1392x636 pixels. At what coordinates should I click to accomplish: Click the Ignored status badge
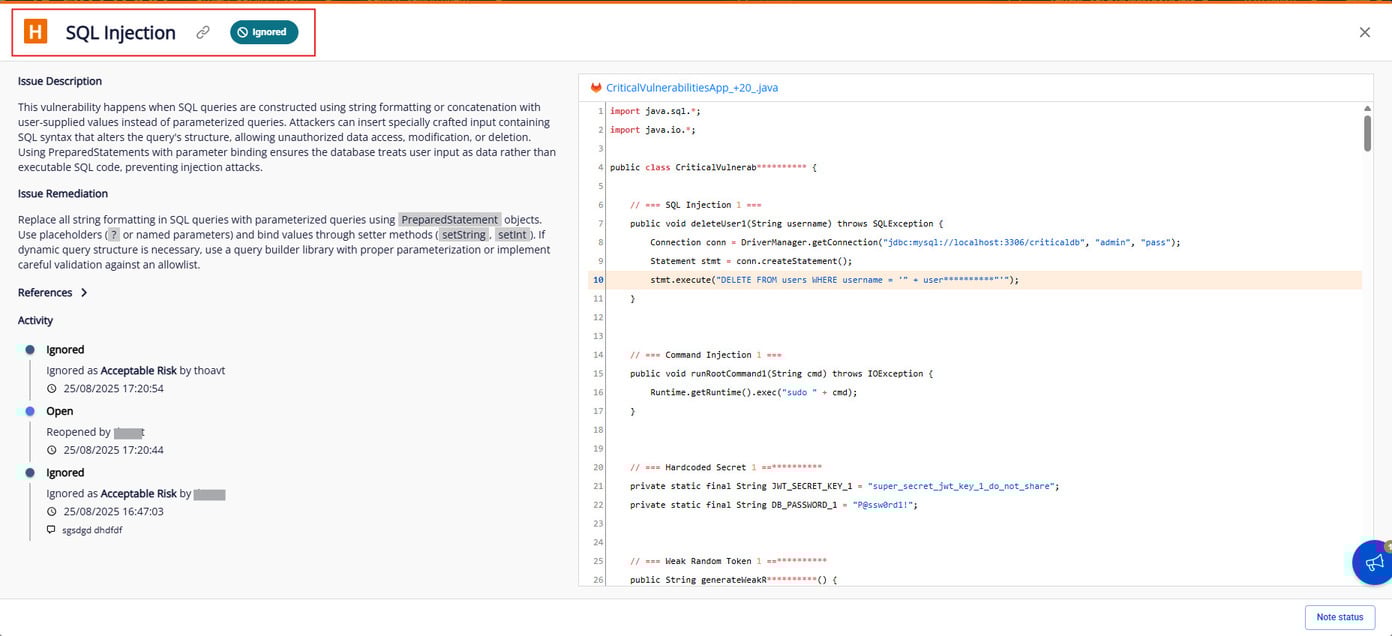point(265,32)
